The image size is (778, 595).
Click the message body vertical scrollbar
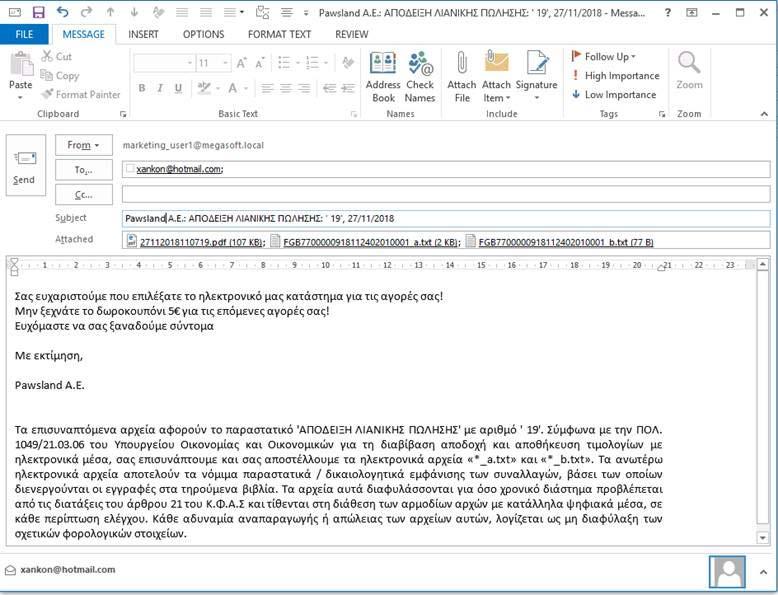point(763,401)
